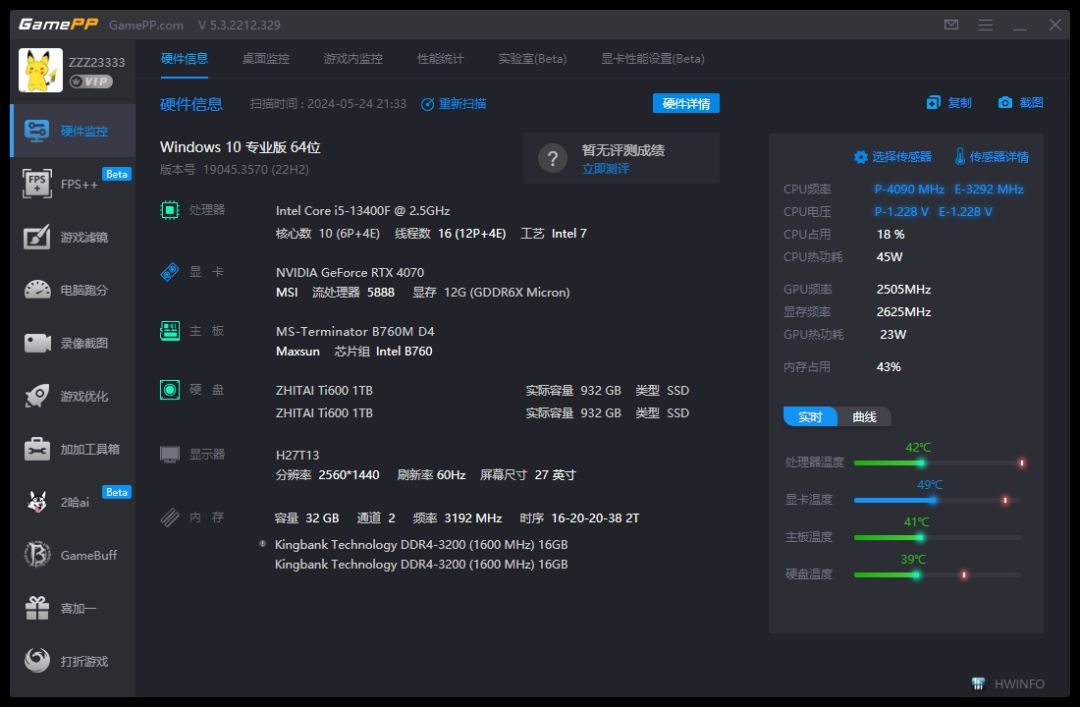This screenshot has height=707, width=1080.
Task: Select 实时 realtime toggle
Action: [x=810, y=417]
